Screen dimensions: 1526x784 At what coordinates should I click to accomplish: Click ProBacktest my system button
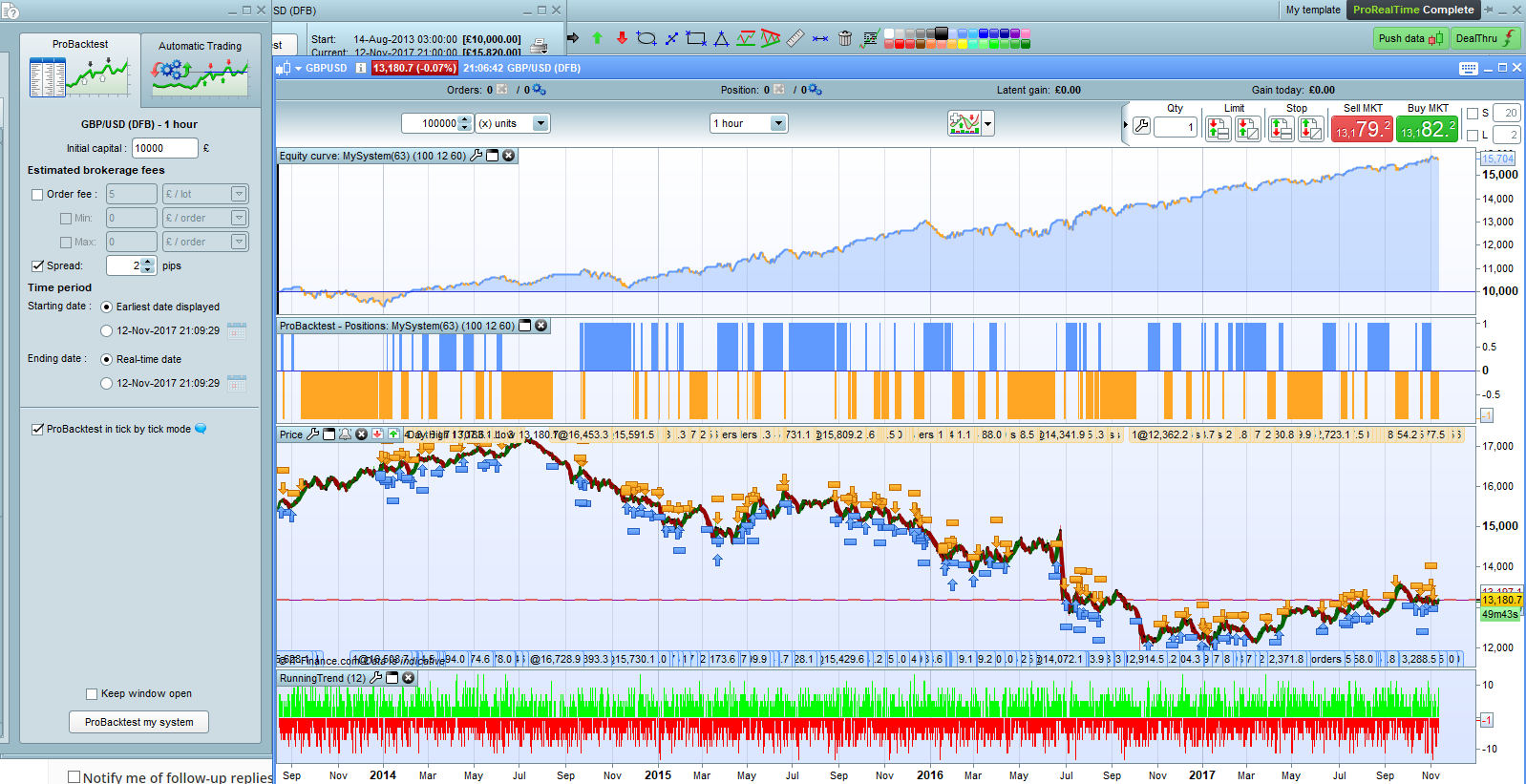(x=138, y=722)
